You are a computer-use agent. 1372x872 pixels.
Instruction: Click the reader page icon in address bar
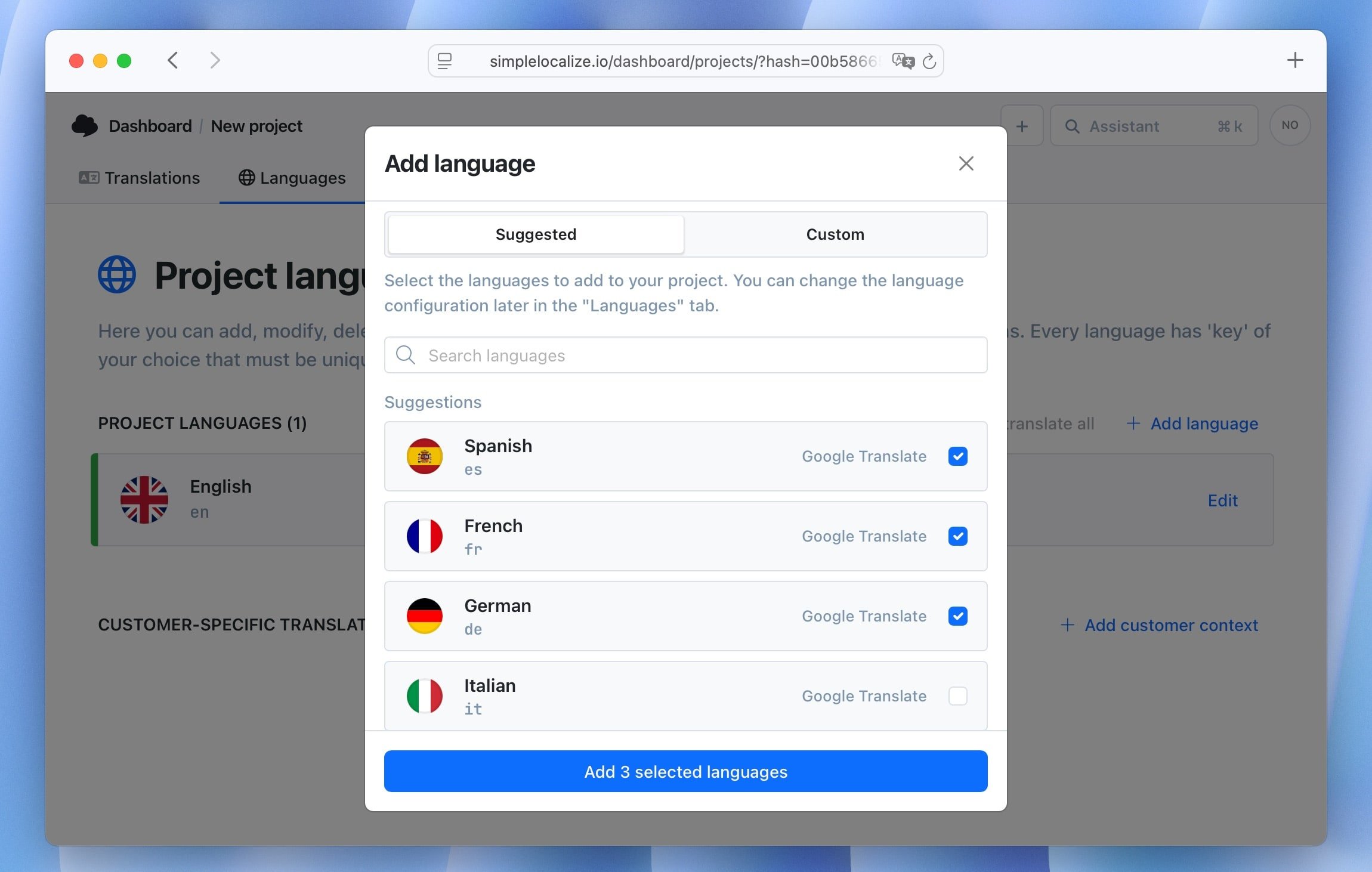444,61
